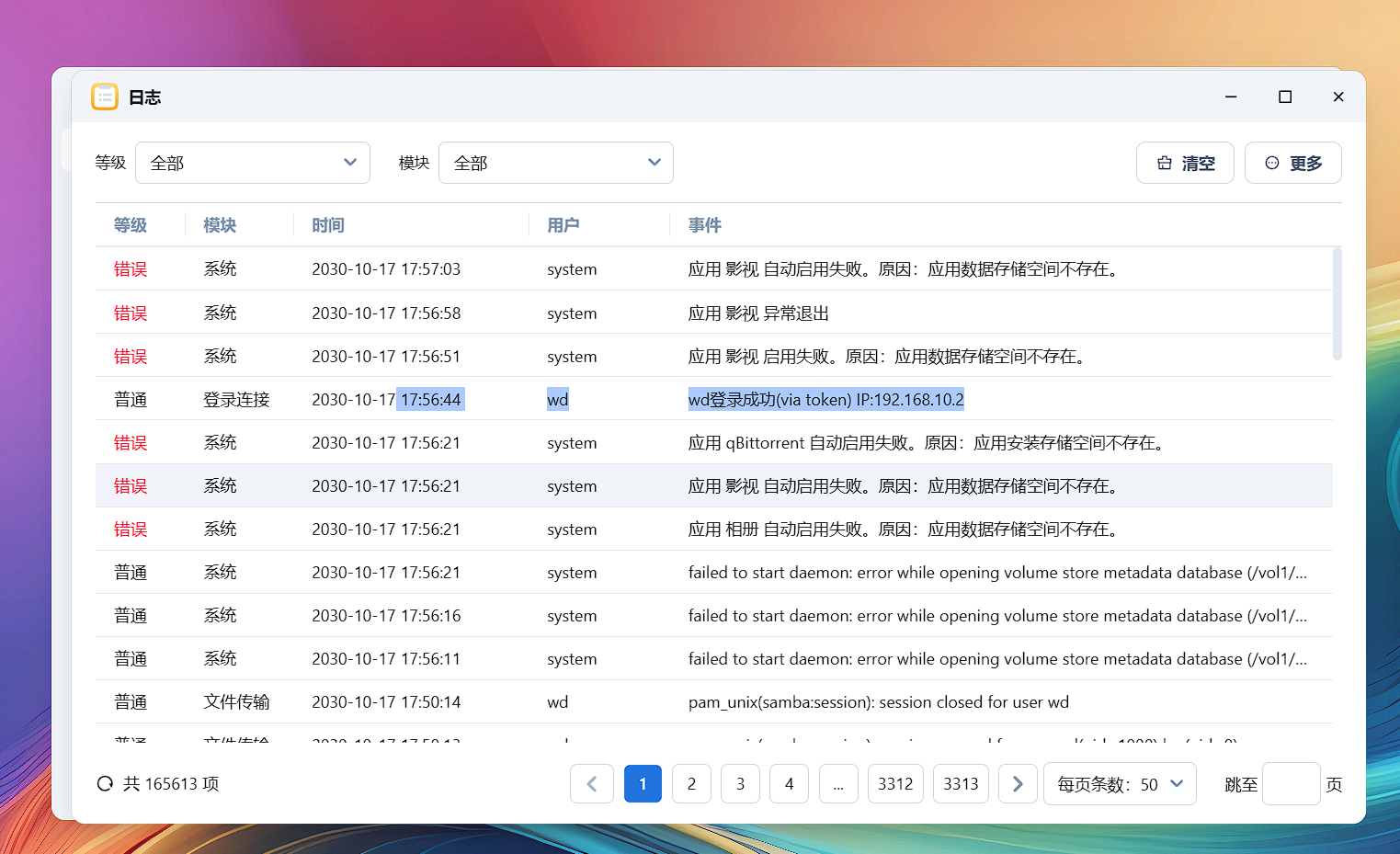1400x854 pixels.
Task: Minimize the 日志 window
Action: (x=1231, y=97)
